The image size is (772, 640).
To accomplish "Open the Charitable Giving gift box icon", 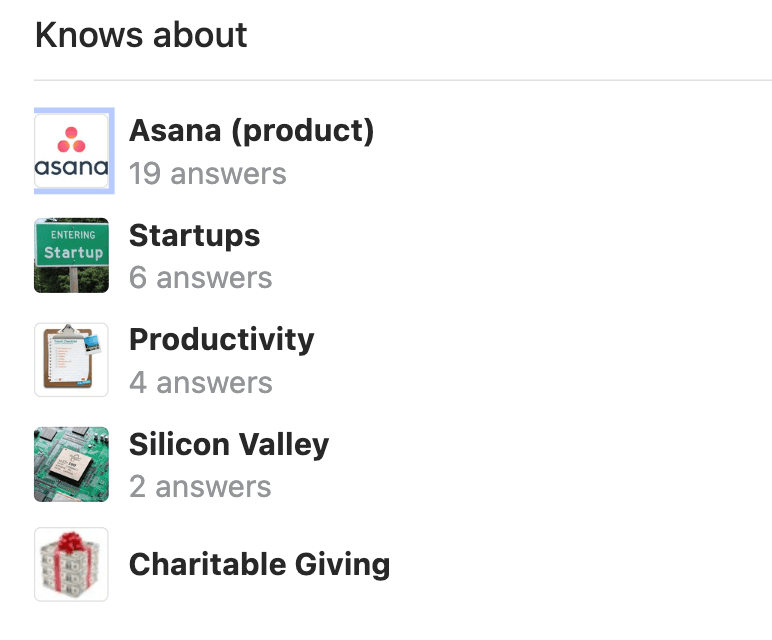I will tap(71, 565).
